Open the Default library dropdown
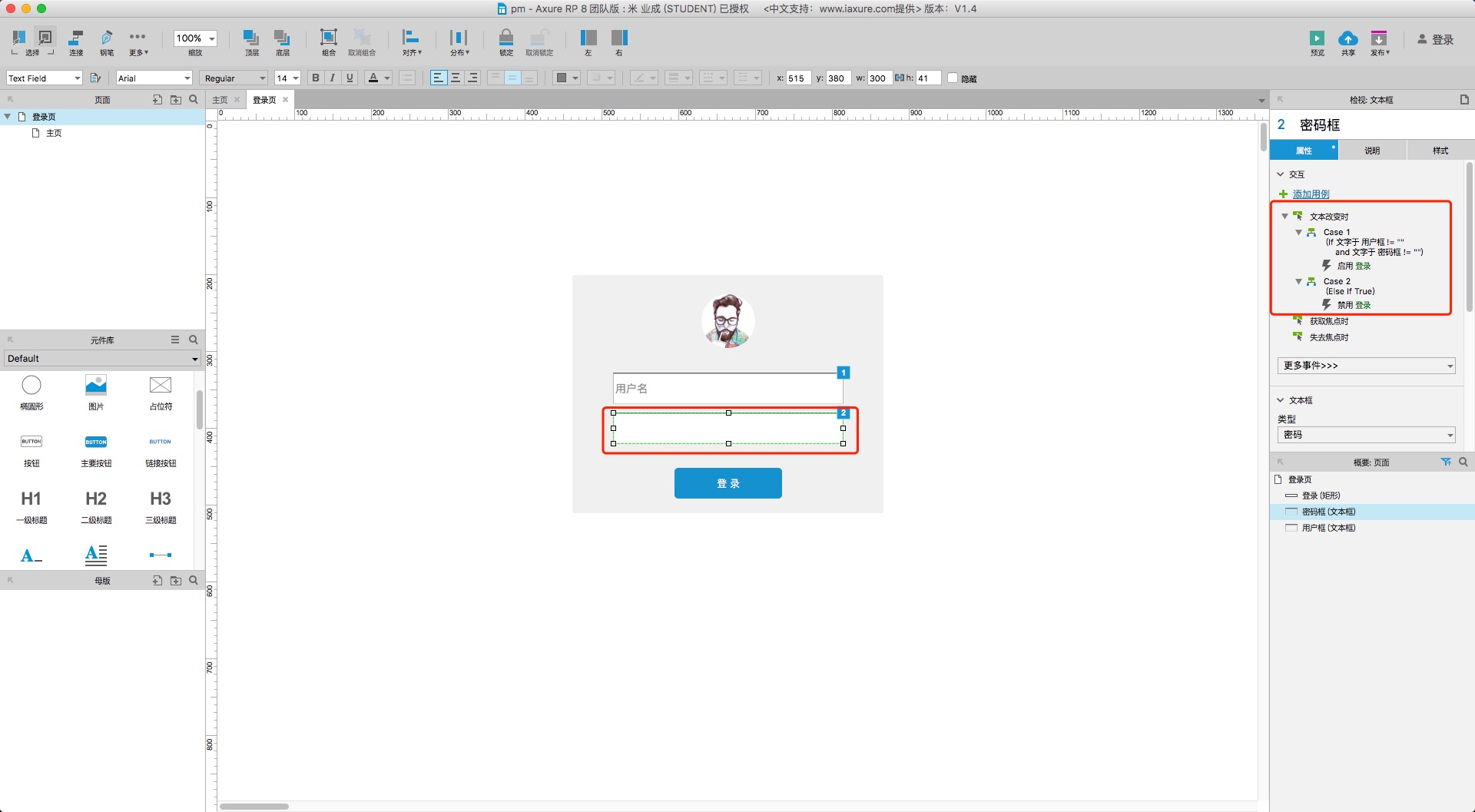 point(102,359)
